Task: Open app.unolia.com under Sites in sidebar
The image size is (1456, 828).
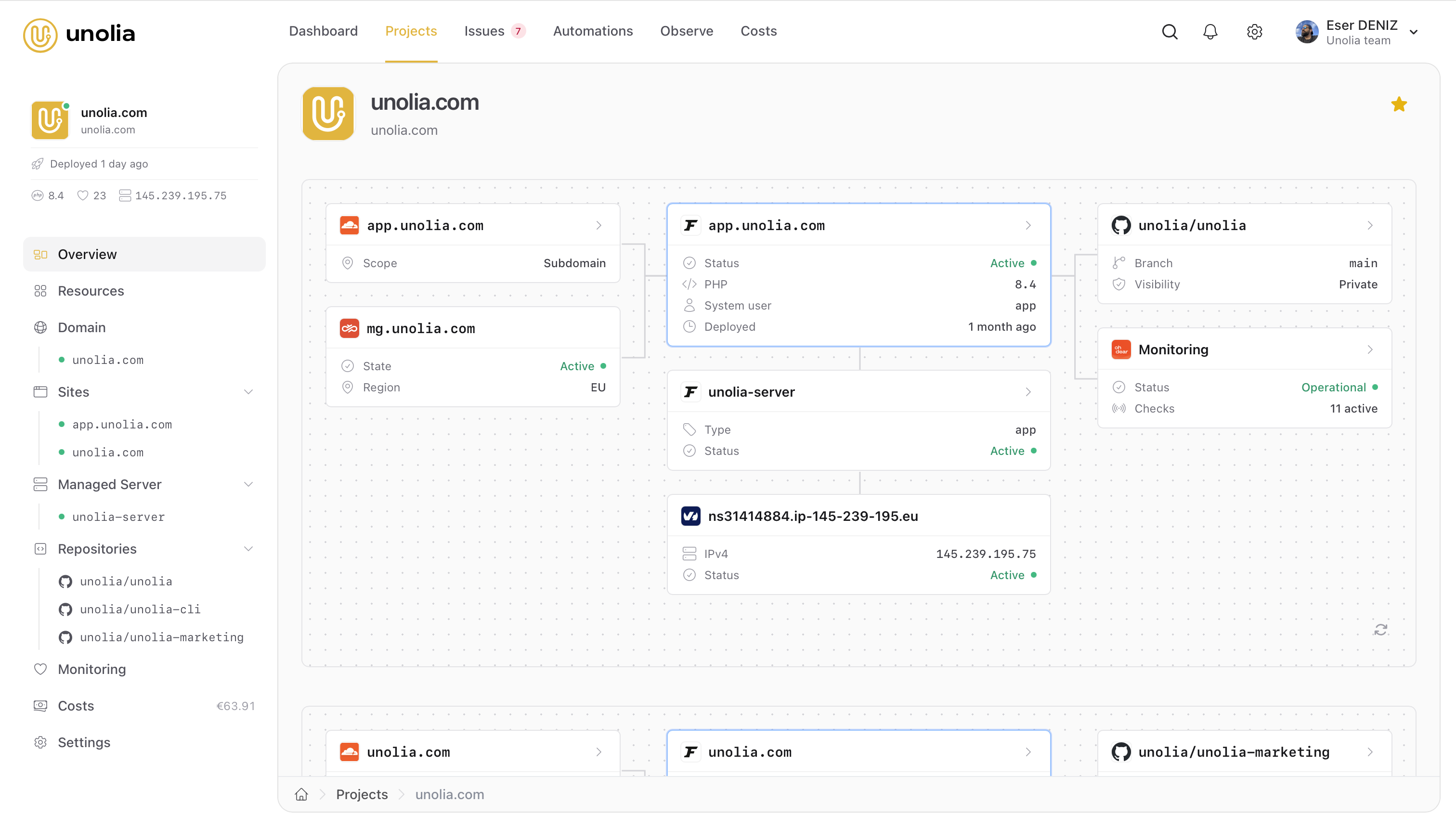Action: [x=122, y=424]
